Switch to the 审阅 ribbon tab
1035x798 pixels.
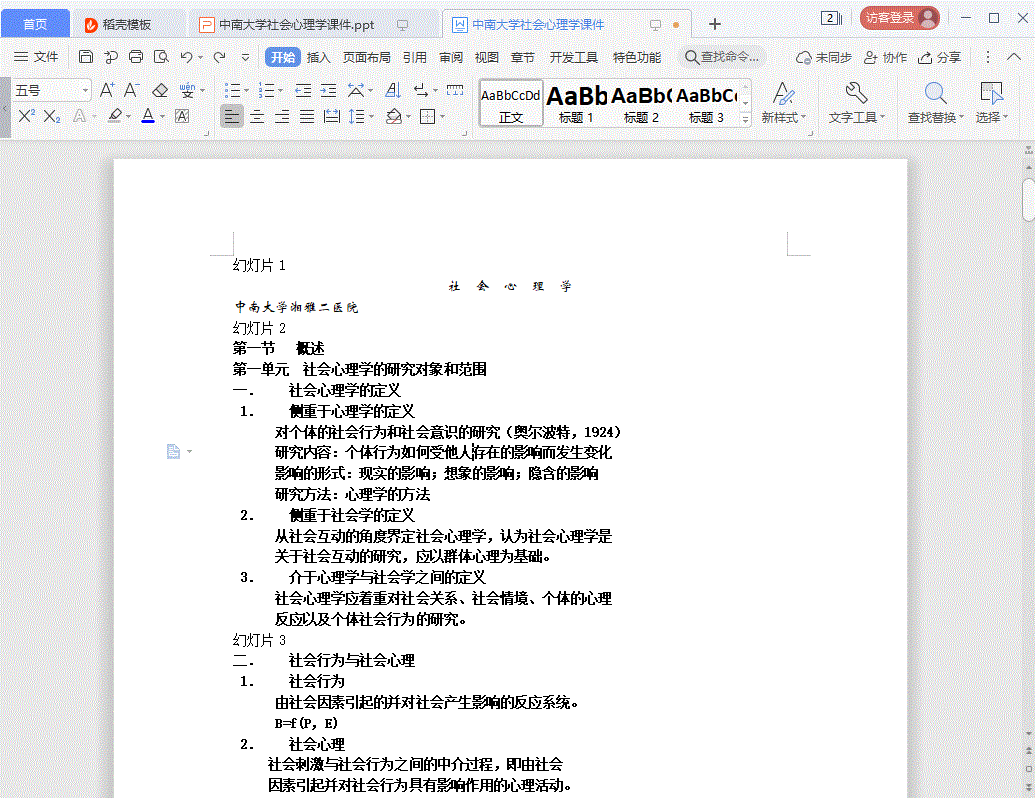[x=451, y=57]
